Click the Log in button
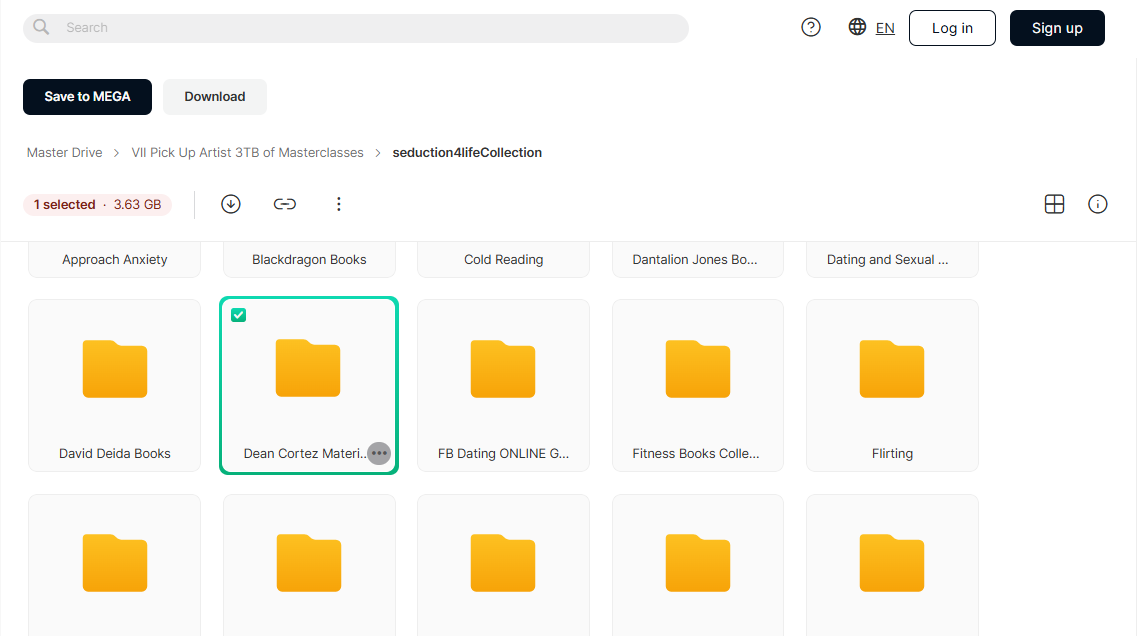The image size is (1137, 636). pos(952,28)
